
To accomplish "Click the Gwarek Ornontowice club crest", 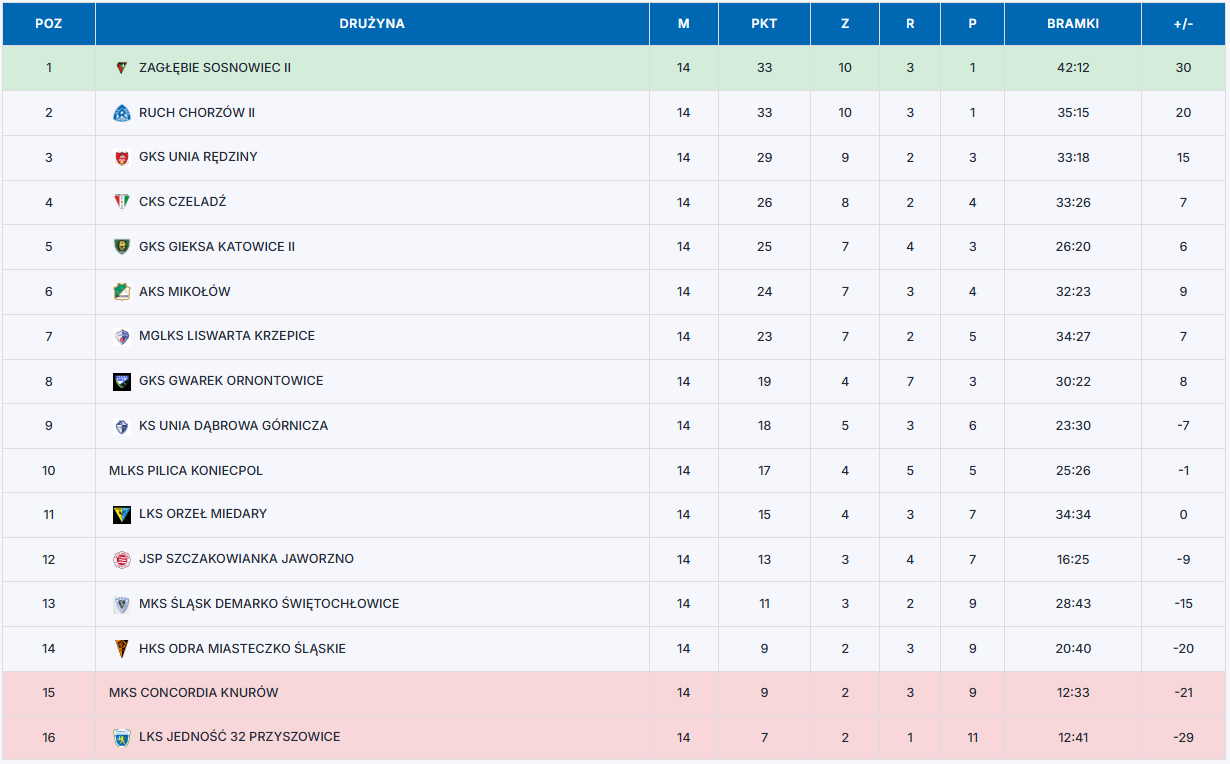I will [x=122, y=381].
